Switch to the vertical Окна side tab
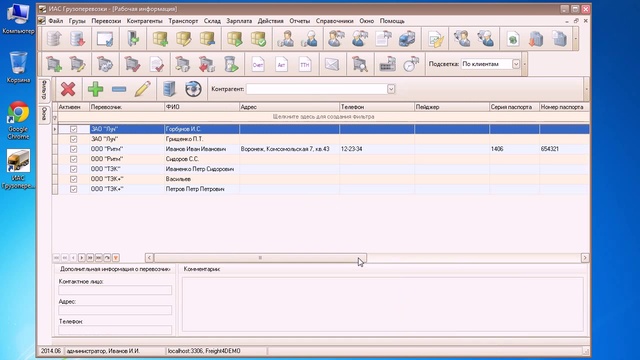The width and height of the screenshot is (640, 360). [x=44, y=114]
